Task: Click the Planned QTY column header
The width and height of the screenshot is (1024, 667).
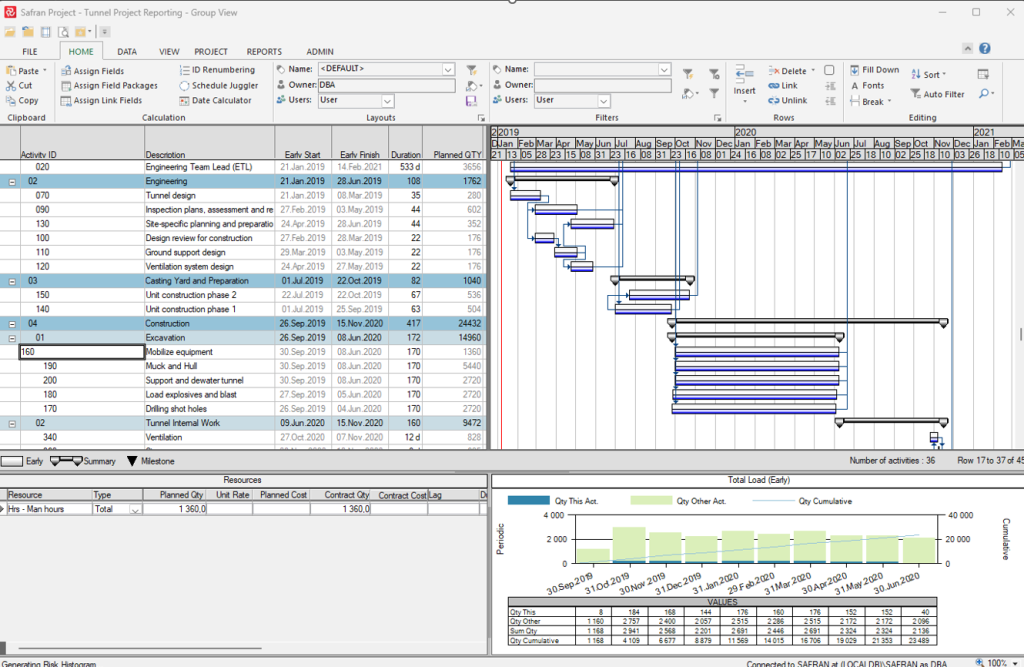Action: 455,143
